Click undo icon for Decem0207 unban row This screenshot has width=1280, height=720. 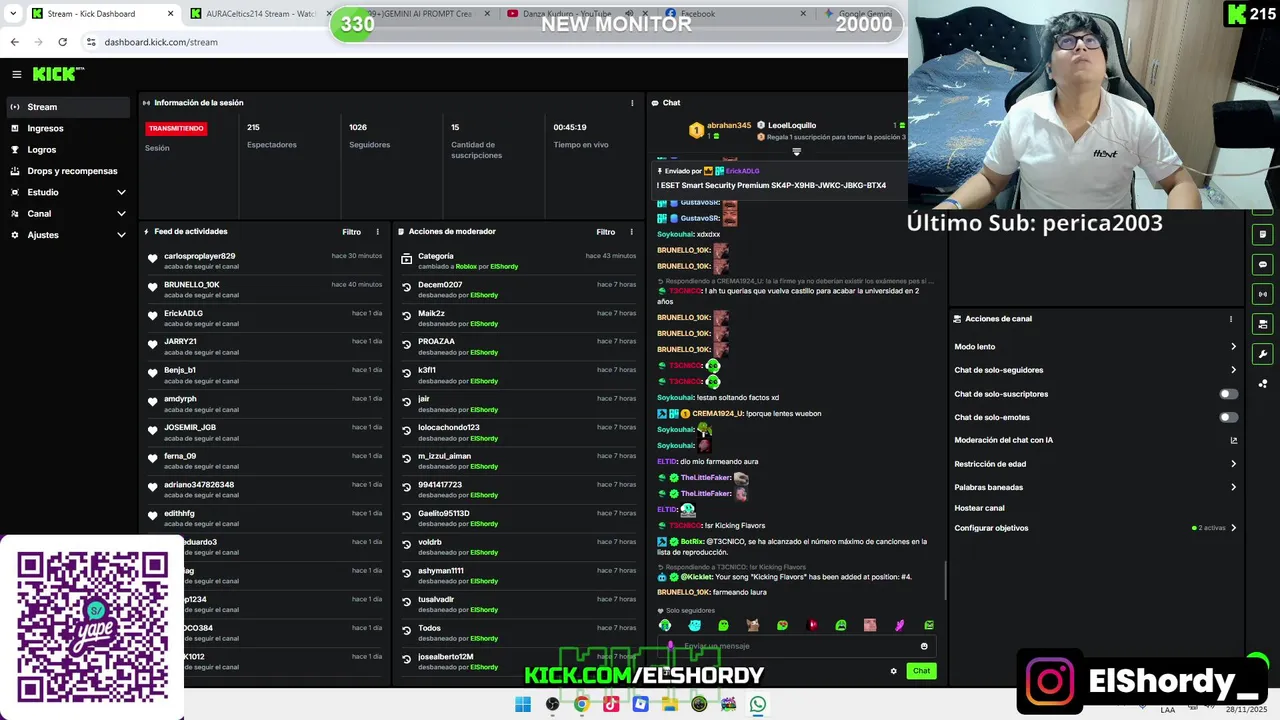(x=407, y=288)
